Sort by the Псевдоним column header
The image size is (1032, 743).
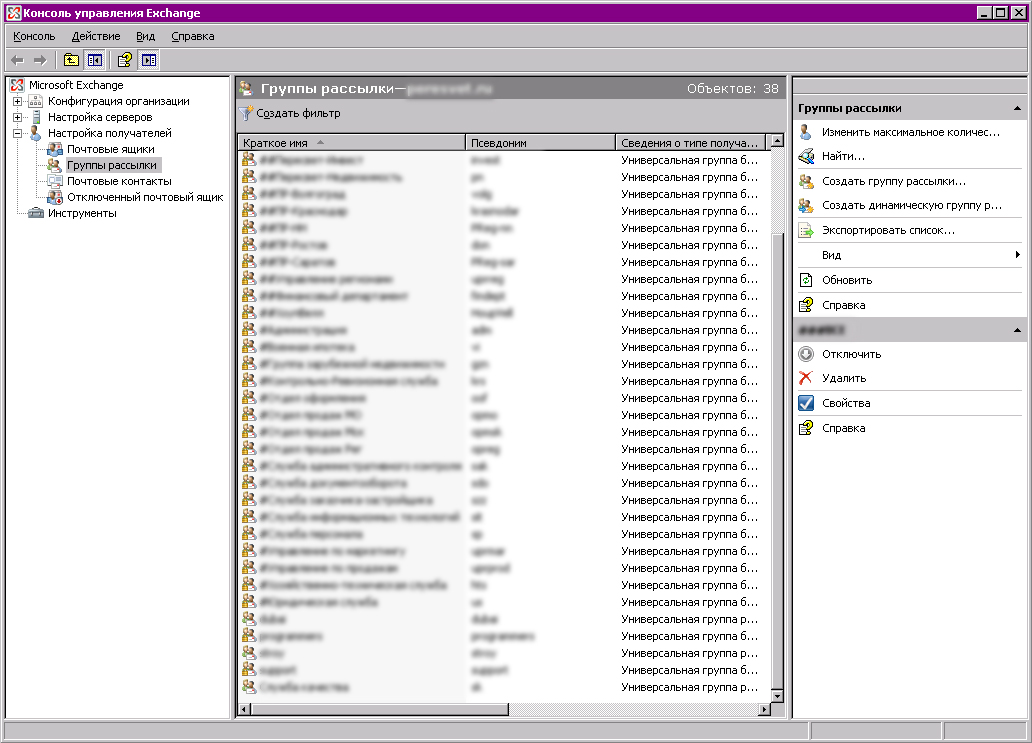coord(540,143)
